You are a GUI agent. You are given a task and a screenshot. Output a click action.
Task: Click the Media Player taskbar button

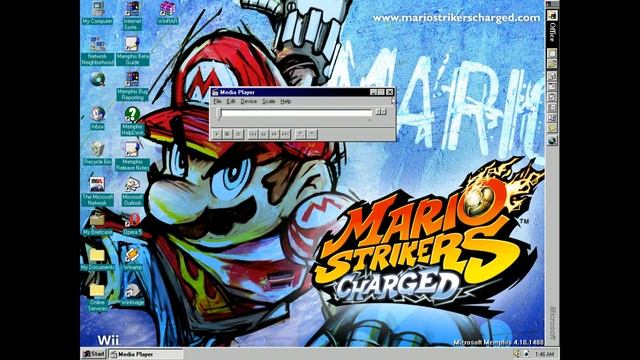145,354
